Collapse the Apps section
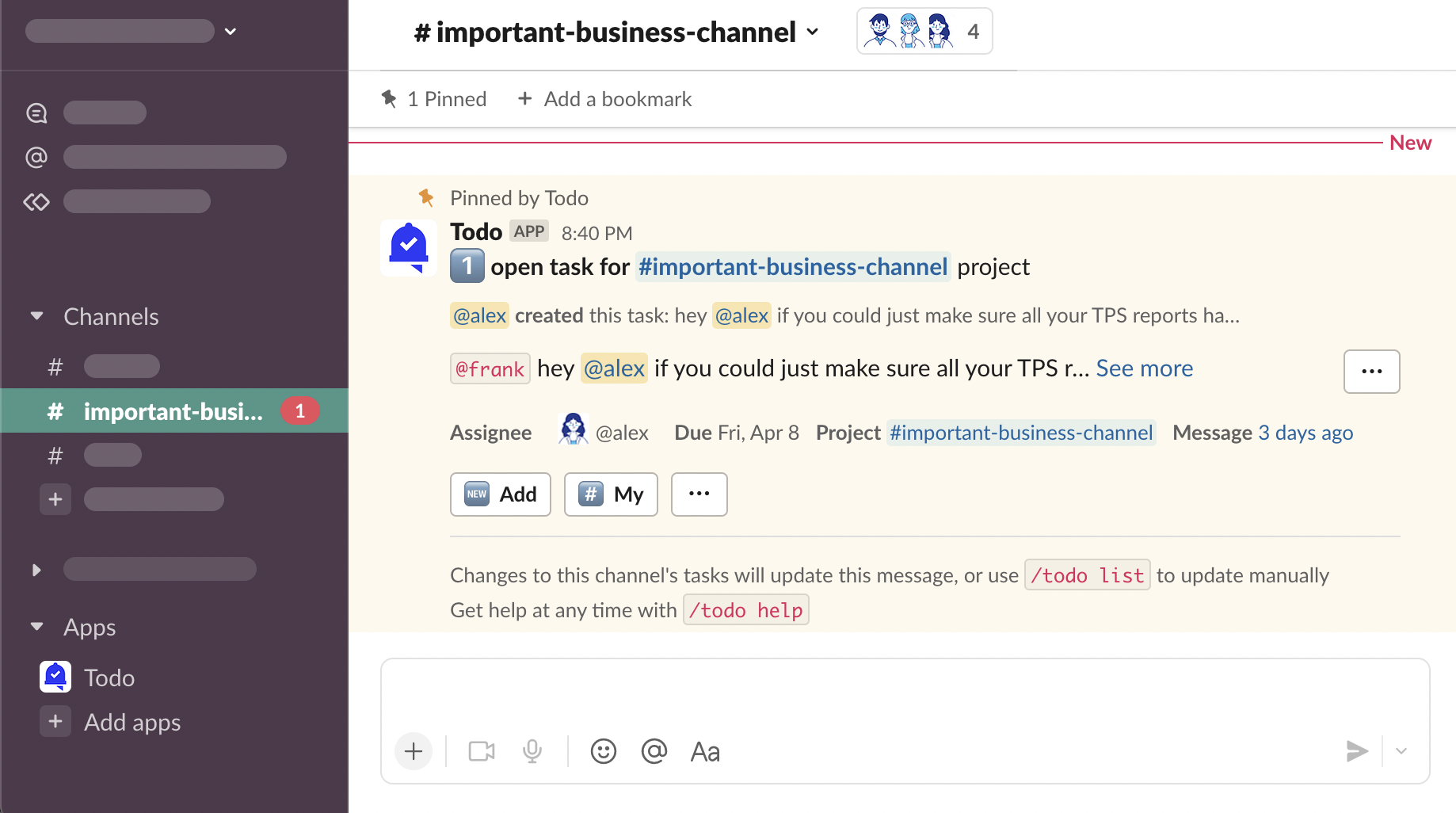The width and height of the screenshot is (1456, 813). tap(37, 627)
